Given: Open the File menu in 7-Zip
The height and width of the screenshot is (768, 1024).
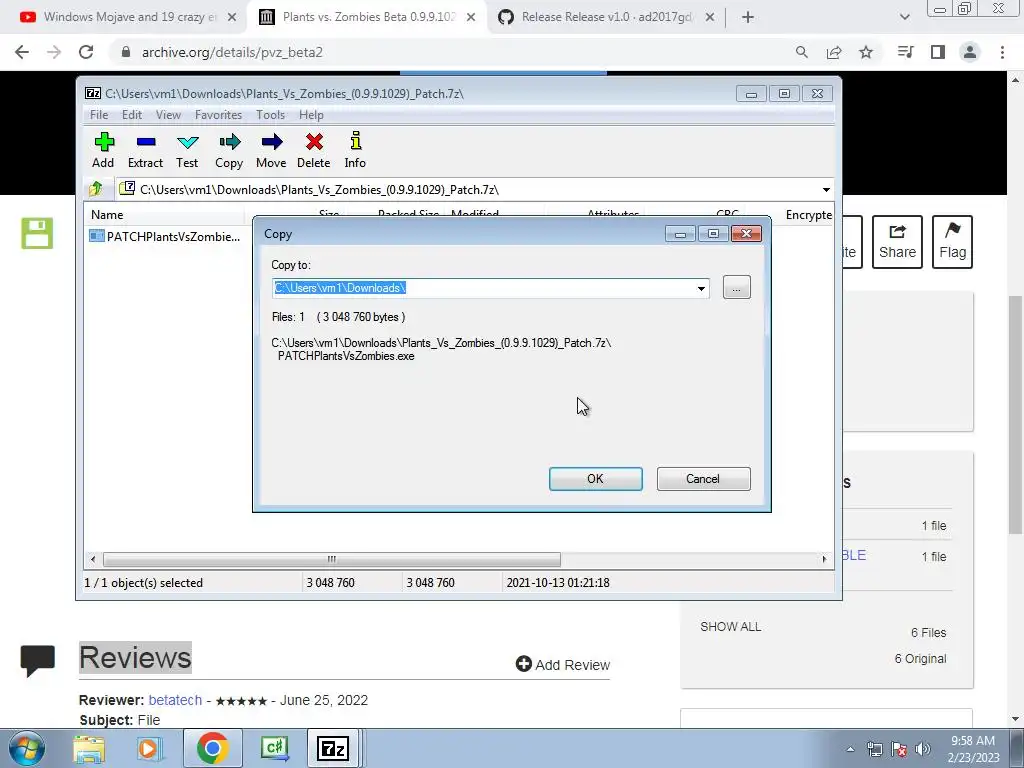Looking at the screenshot, I should pyautogui.click(x=99, y=115).
